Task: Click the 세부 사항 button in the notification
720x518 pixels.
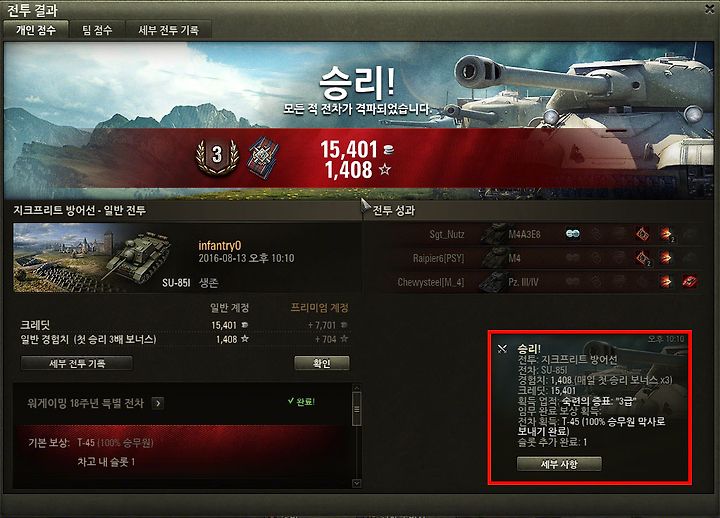Action: click(559, 464)
